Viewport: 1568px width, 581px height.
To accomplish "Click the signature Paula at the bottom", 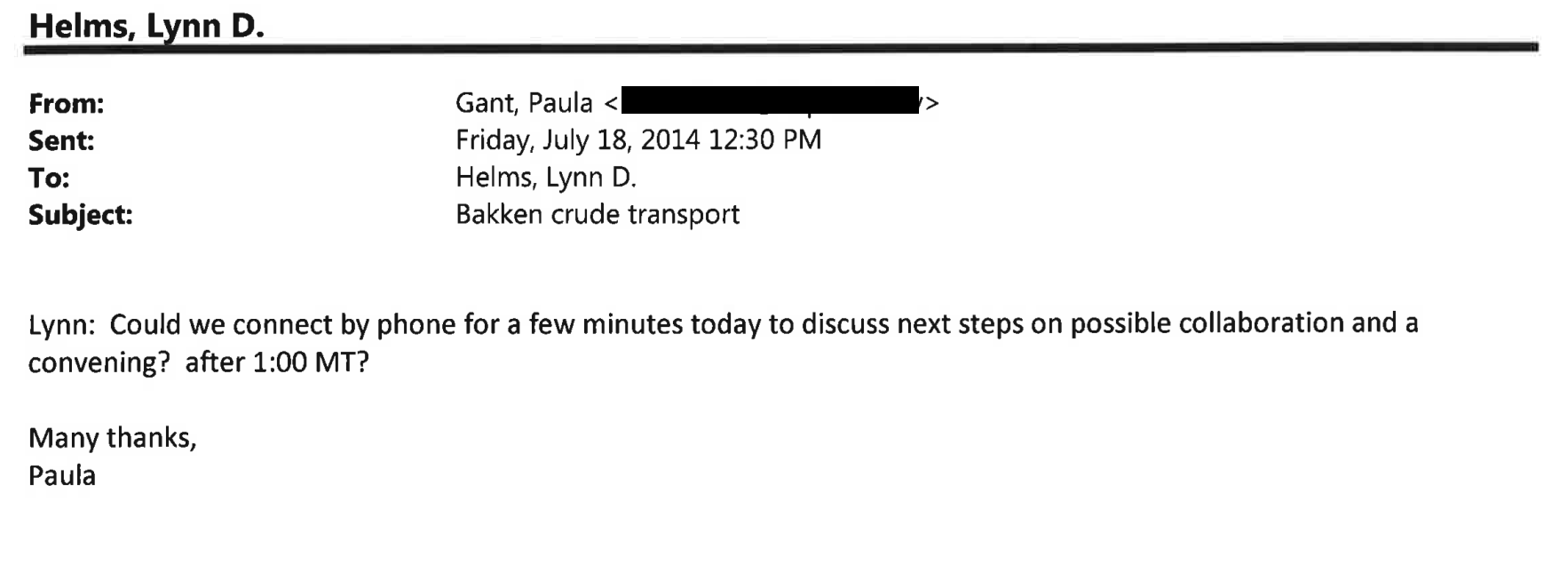I will 62,475.
